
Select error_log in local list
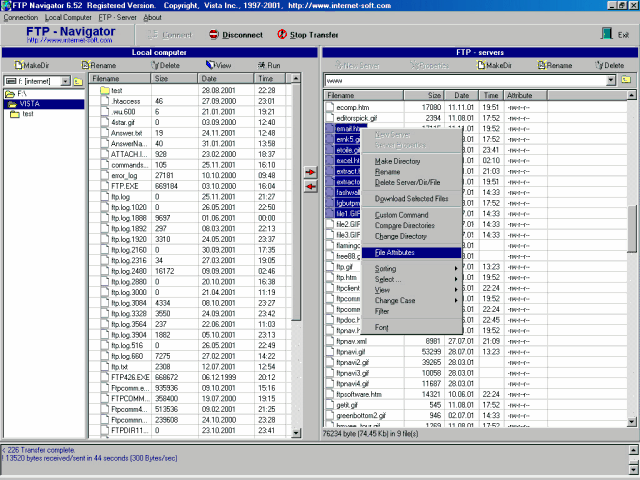click(124, 176)
